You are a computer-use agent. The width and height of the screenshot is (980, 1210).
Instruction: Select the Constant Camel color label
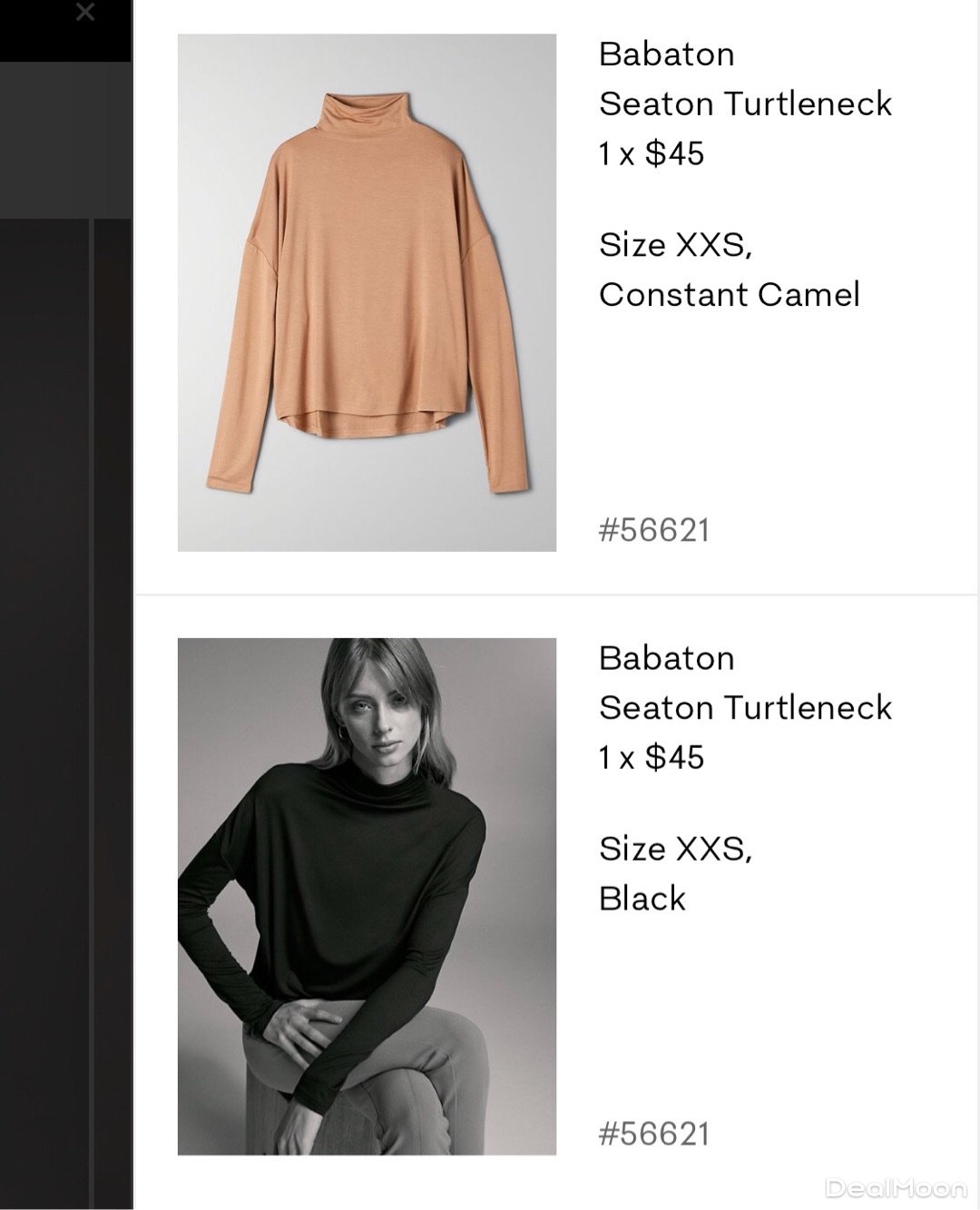729,294
